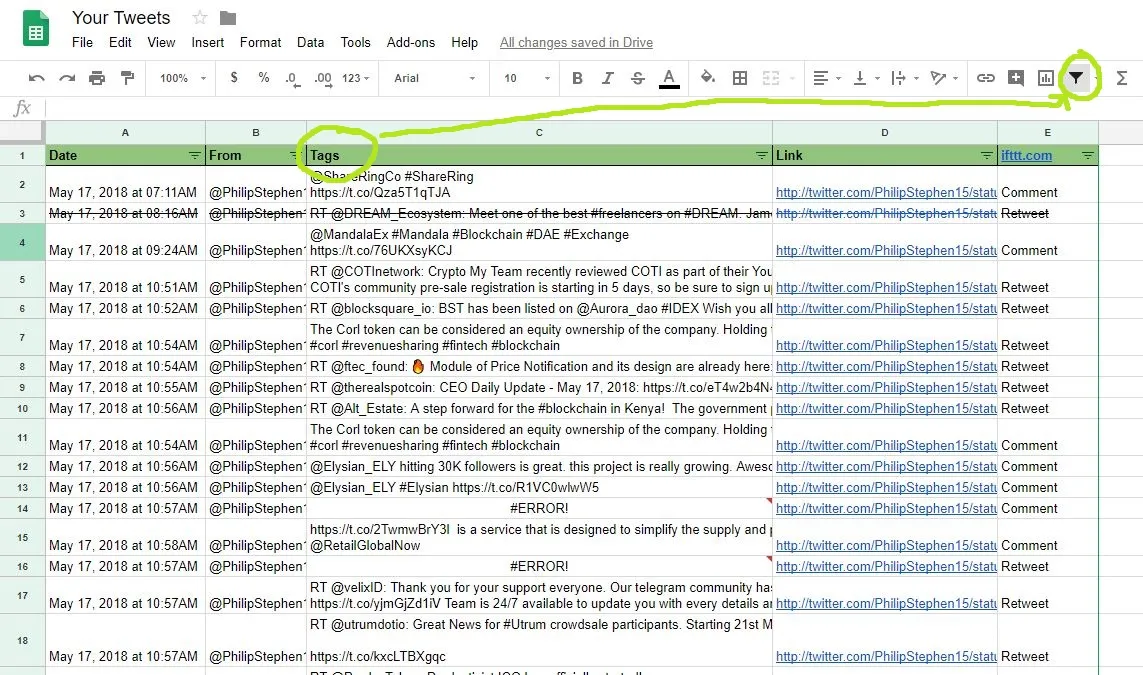Toggle the Filter funnel button
This screenshot has height=675, width=1143.
click(x=1077, y=78)
